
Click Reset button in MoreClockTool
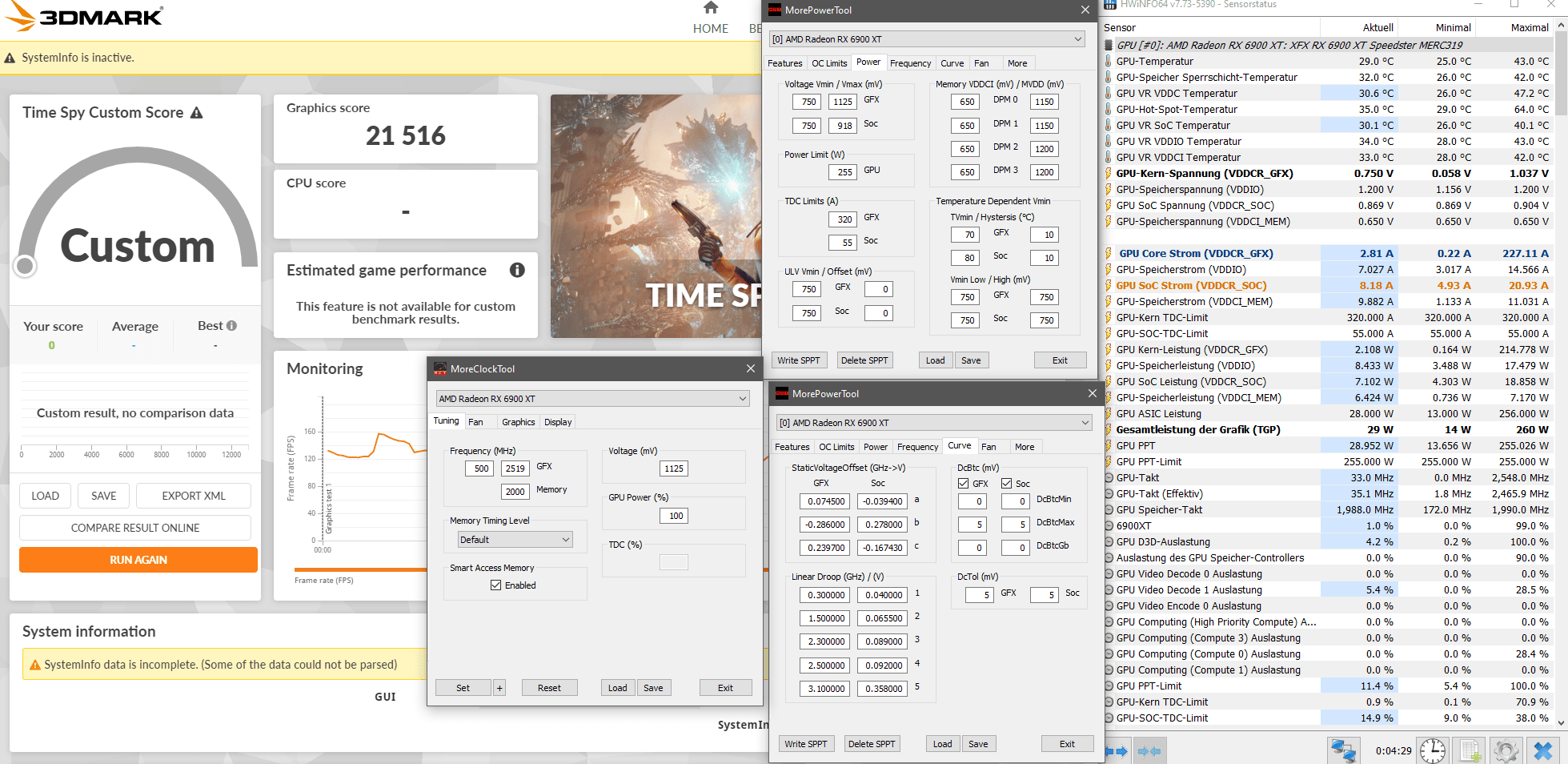pos(549,688)
